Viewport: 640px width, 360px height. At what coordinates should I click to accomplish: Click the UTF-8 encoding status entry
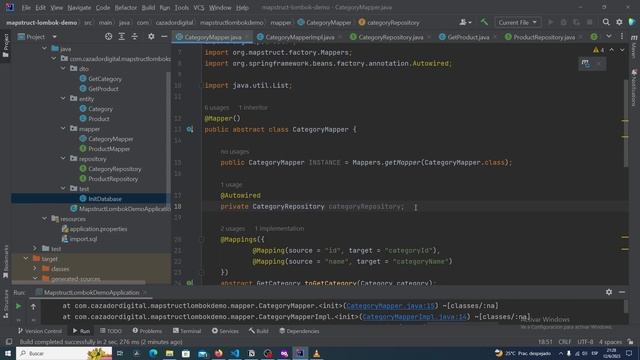pos(585,342)
